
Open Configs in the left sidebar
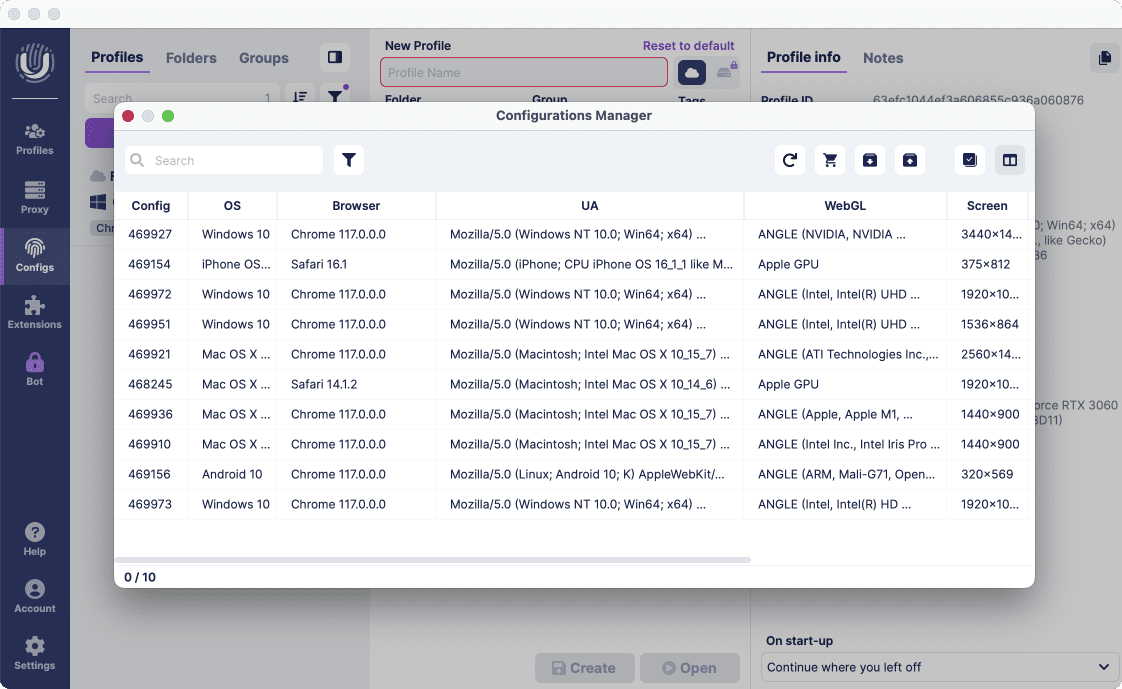(34, 256)
